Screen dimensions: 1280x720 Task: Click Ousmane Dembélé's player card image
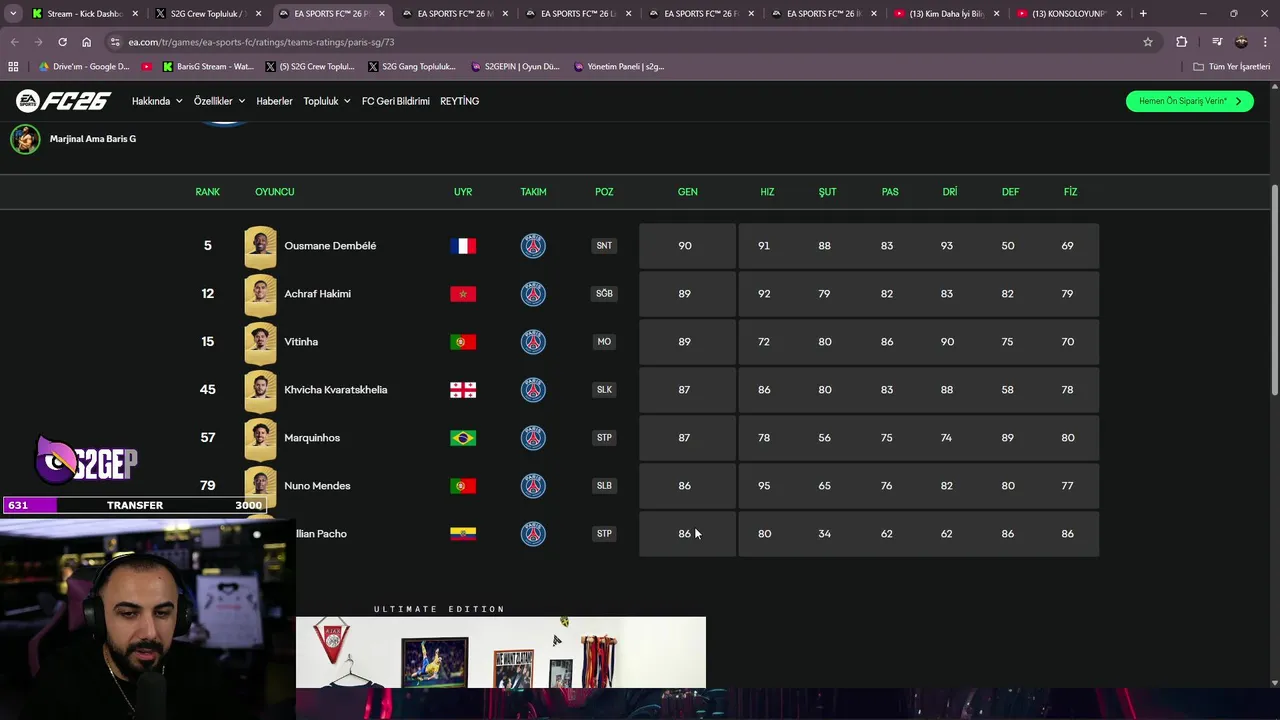(260, 246)
